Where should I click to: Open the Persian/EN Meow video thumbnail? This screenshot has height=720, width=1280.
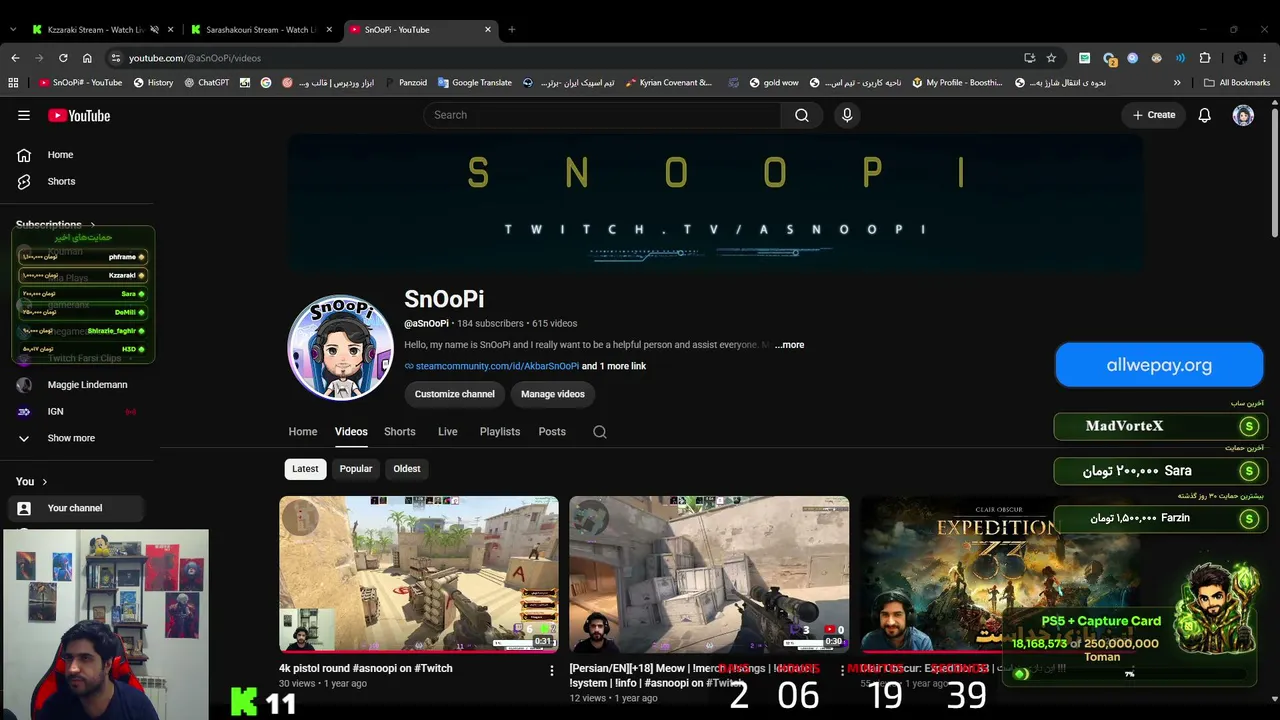click(x=709, y=575)
